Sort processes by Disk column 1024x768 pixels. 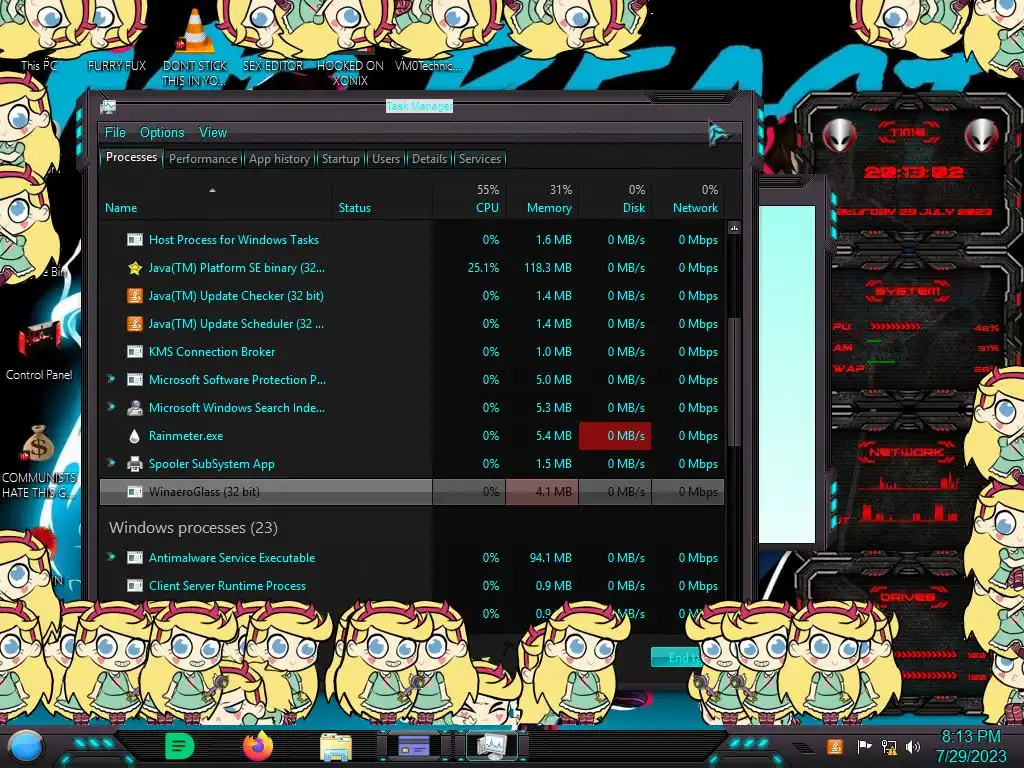coord(615,200)
